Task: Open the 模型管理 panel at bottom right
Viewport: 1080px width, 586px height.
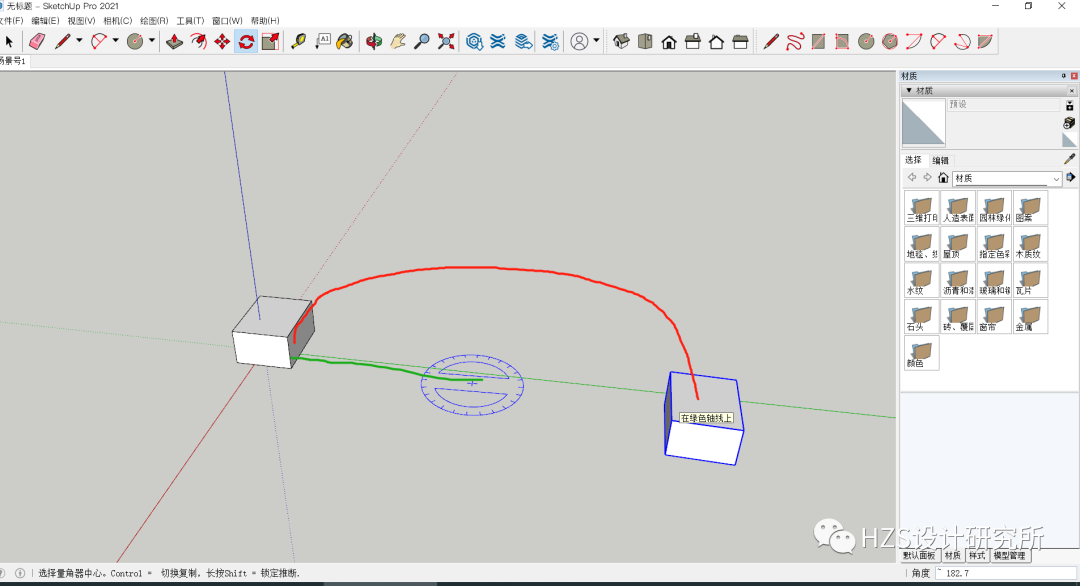Action: click(1010, 555)
